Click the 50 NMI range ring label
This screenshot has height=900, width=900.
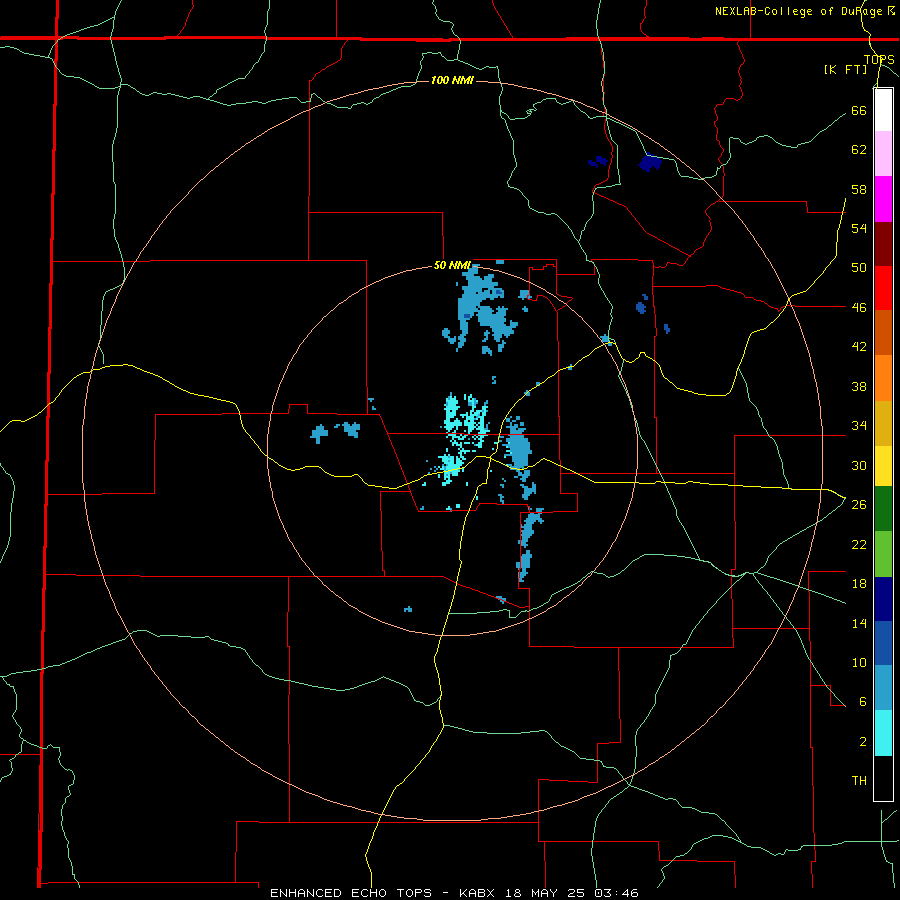452,265
